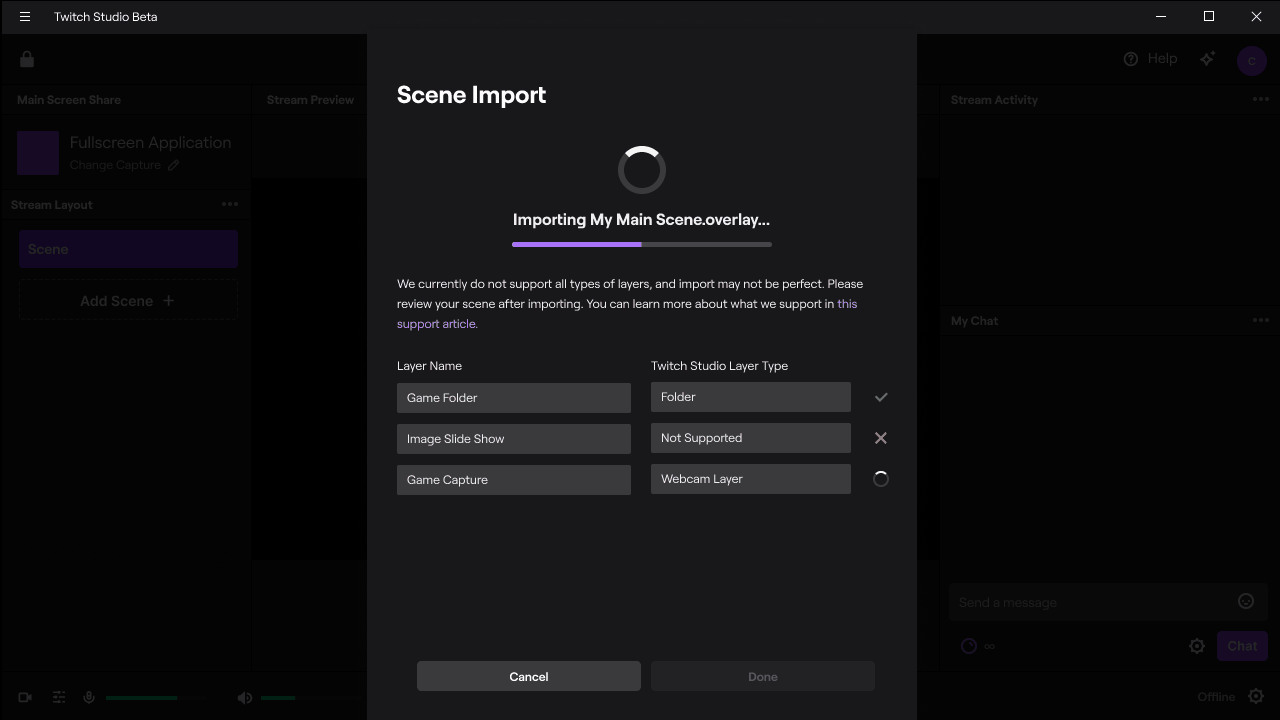The width and height of the screenshot is (1280, 720).
Task: Open the Not Supported layer type dropdown
Action: (x=751, y=438)
